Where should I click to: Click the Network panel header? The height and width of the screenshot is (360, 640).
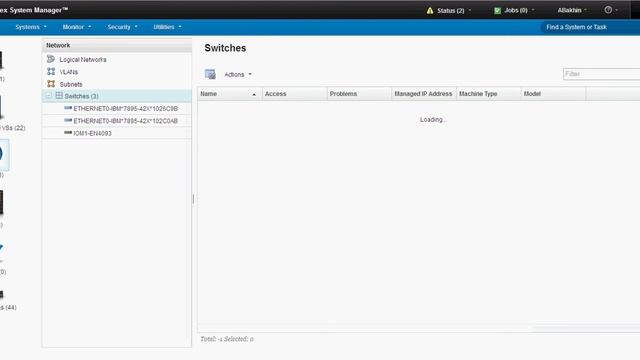(x=117, y=45)
